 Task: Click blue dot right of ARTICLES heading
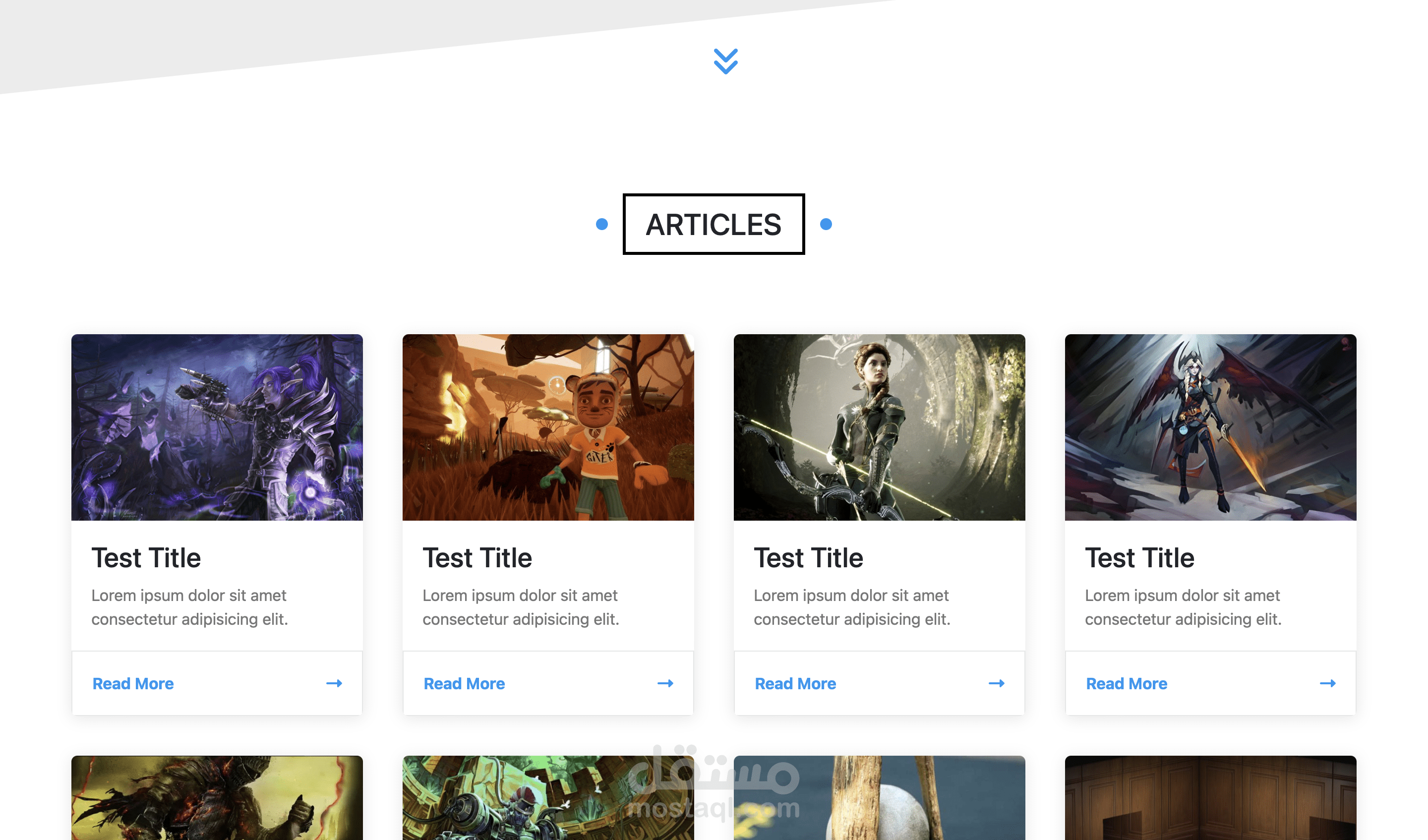[826, 225]
